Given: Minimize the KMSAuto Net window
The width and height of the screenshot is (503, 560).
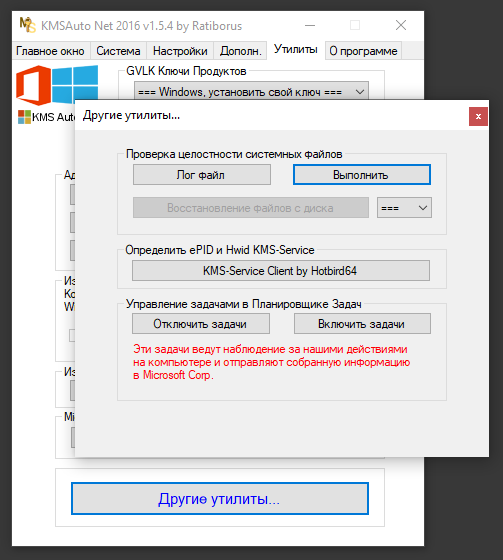Looking at the screenshot, I should coord(310,25).
